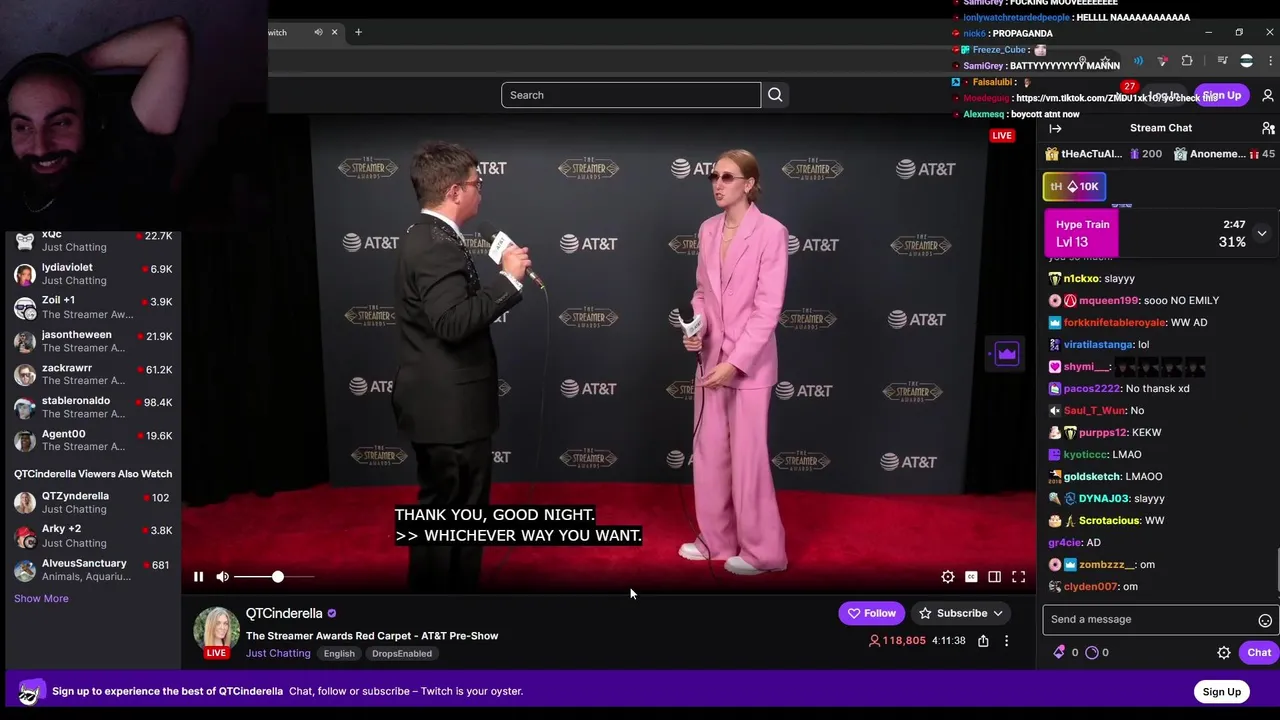
Task: Open the user account icon at top right
Action: coord(1268,95)
